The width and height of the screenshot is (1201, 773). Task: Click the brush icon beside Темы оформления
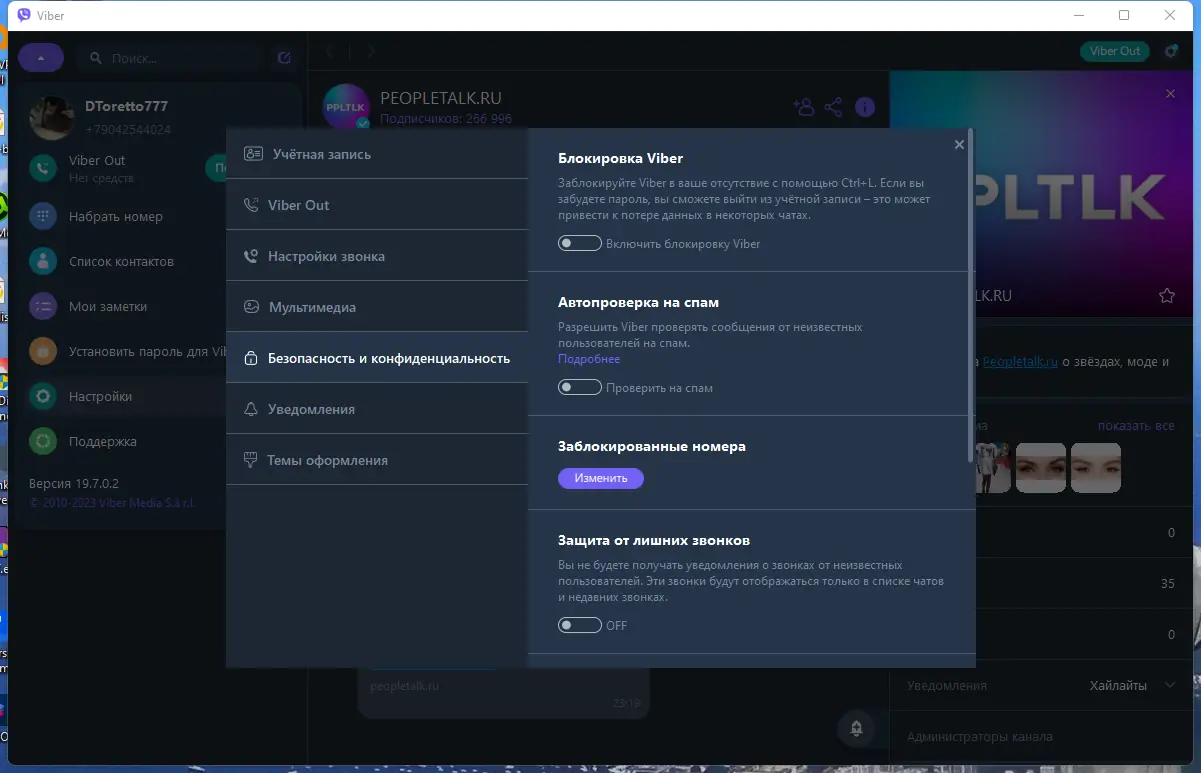pos(251,460)
